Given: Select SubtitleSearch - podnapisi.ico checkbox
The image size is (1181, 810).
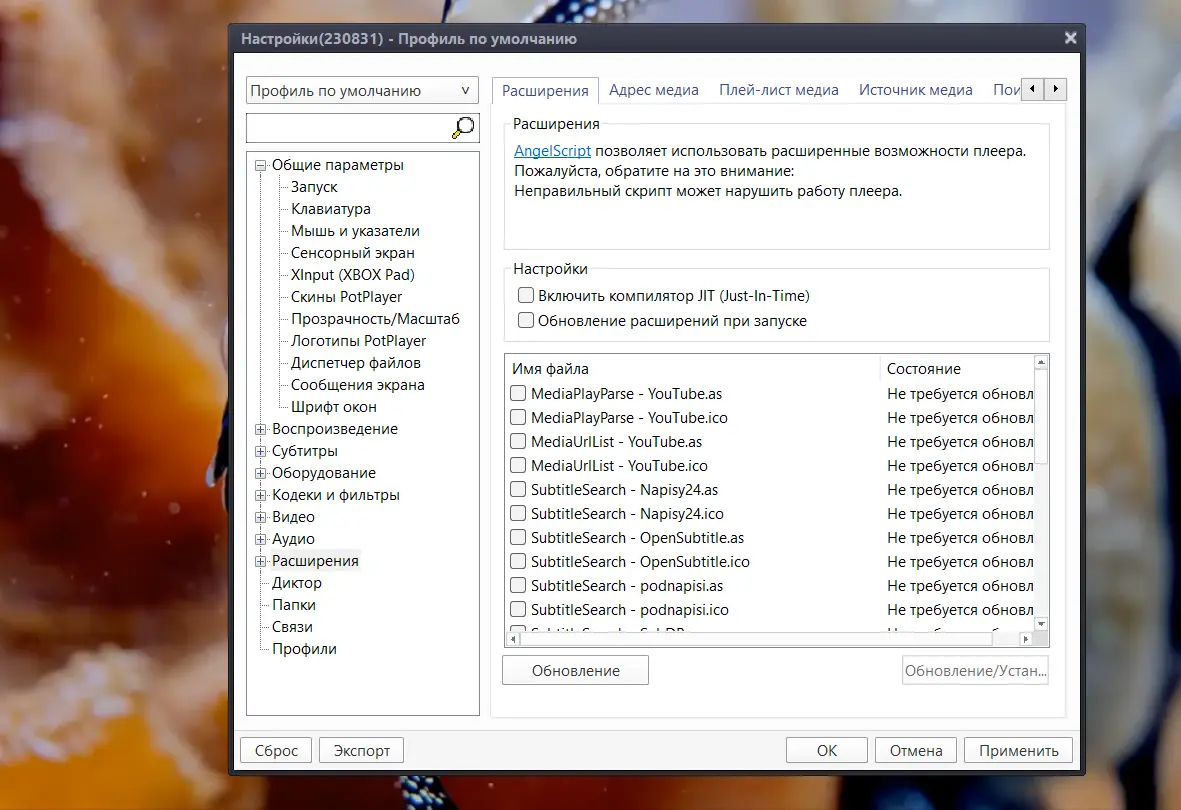Looking at the screenshot, I should tap(518, 610).
